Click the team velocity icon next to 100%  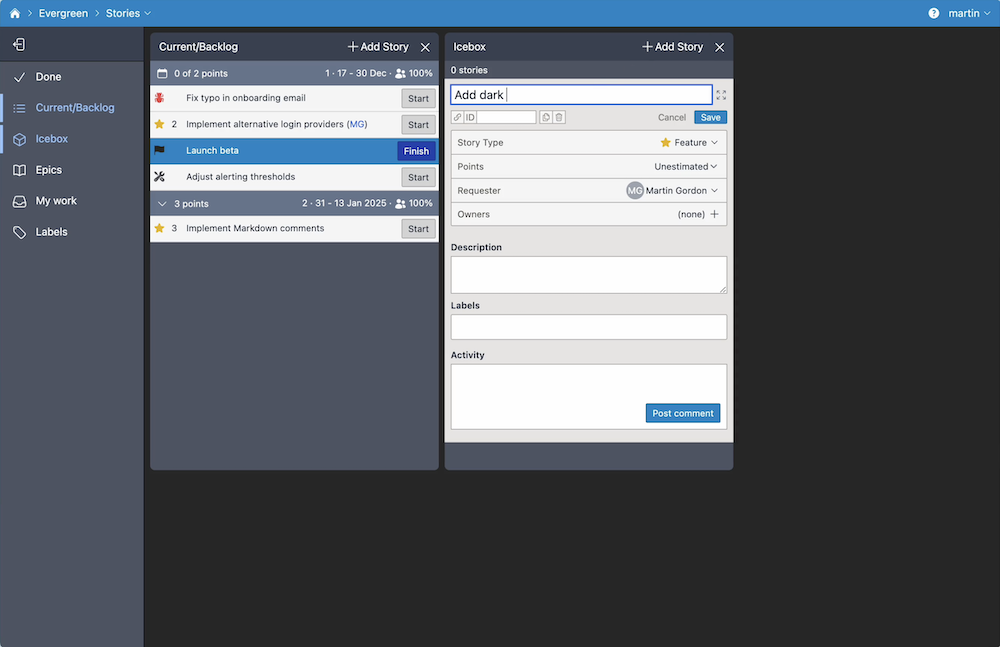[400, 72]
